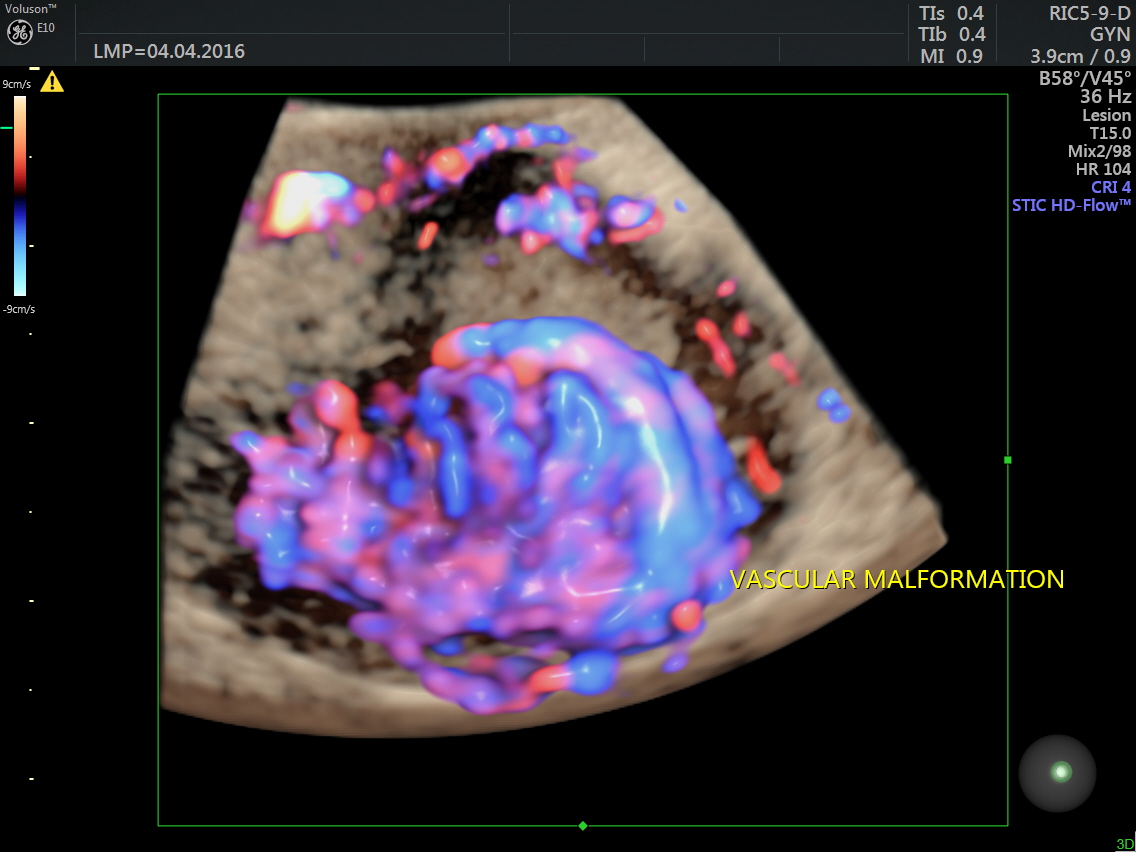1136x852 pixels.
Task: Click the GYN application preset label
Action: pos(1110,35)
